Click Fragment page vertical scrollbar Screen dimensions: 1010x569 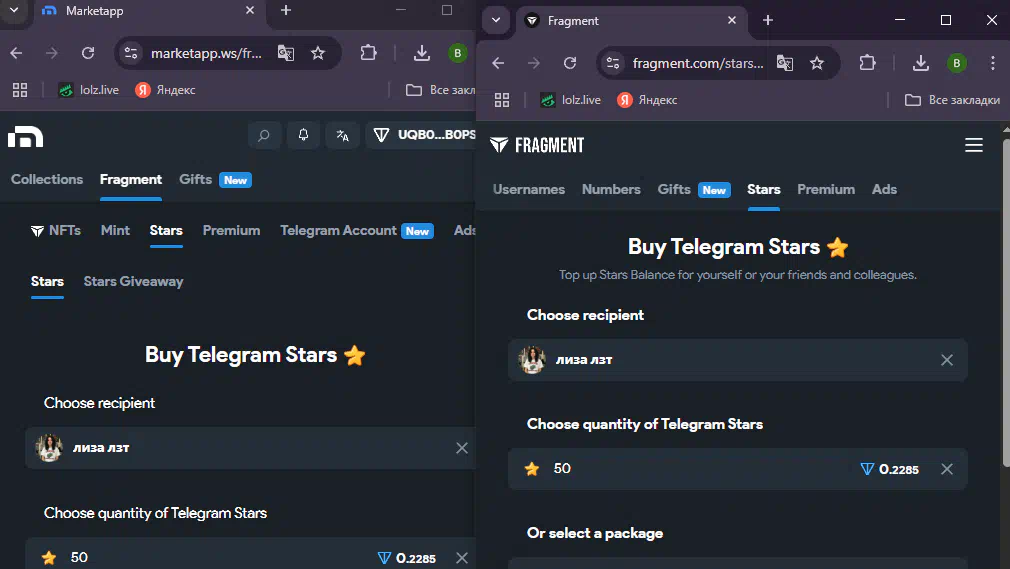click(x=1006, y=303)
